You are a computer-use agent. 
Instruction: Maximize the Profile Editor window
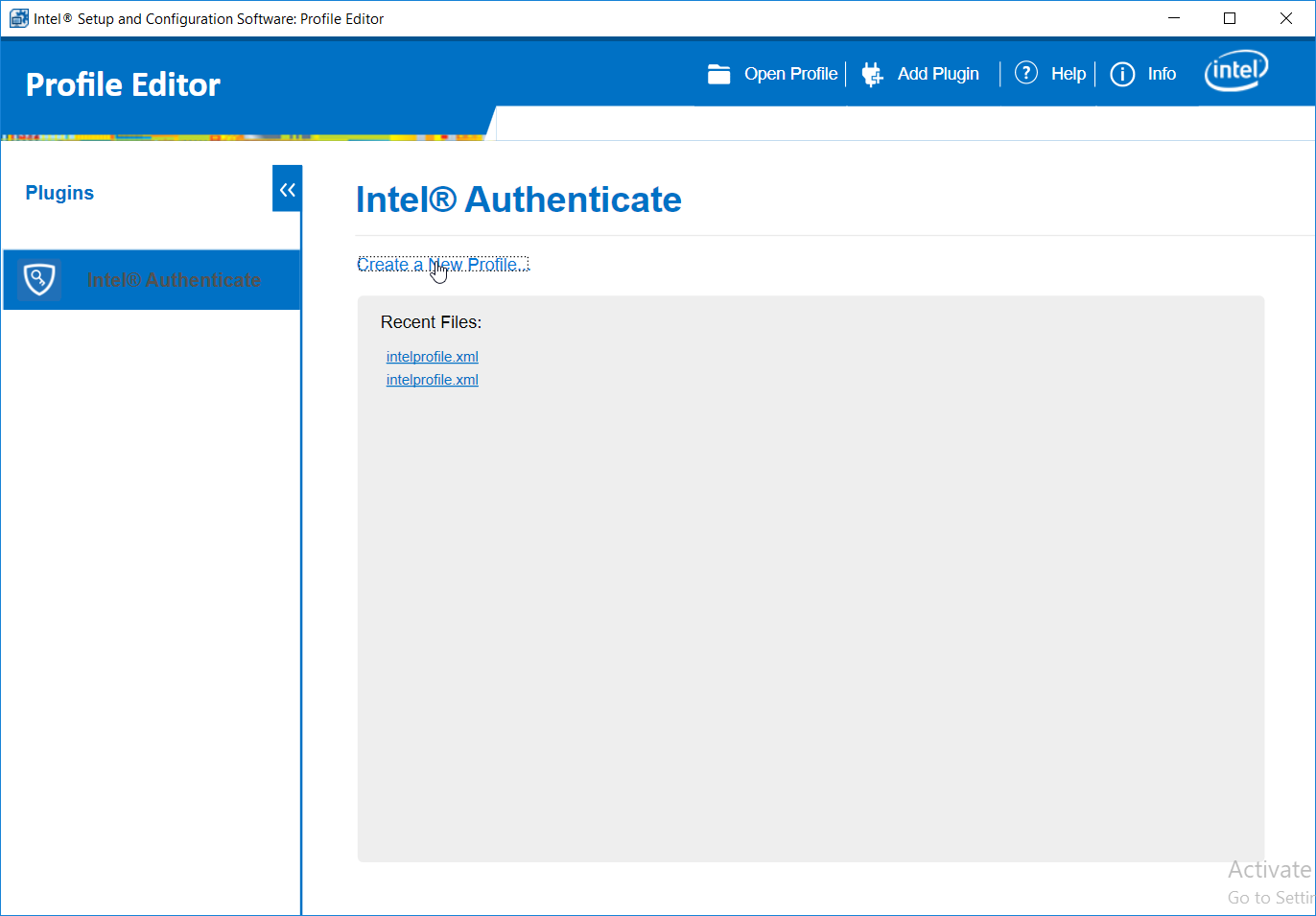(1230, 18)
